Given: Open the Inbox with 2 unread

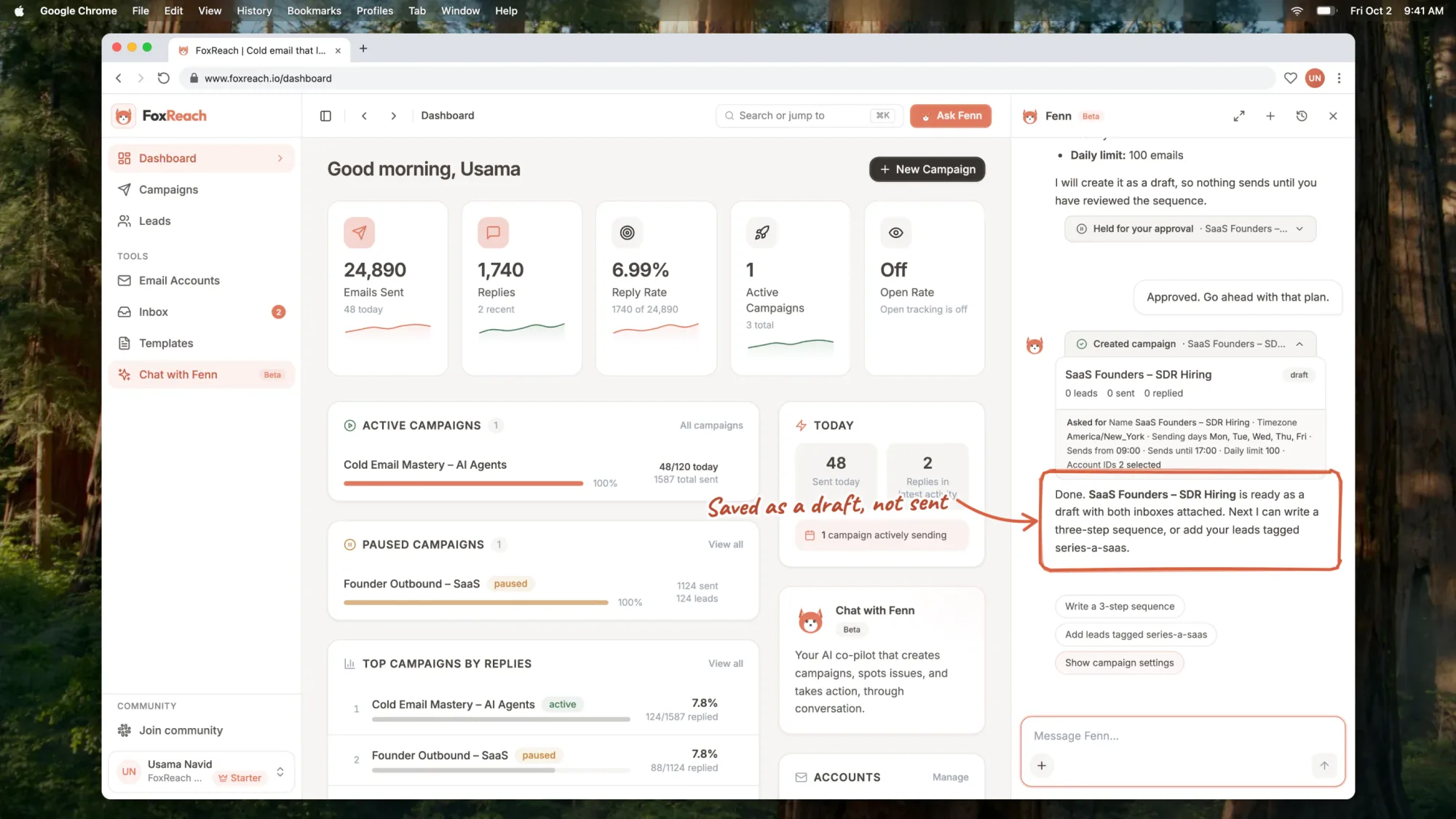Looking at the screenshot, I should (202, 312).
